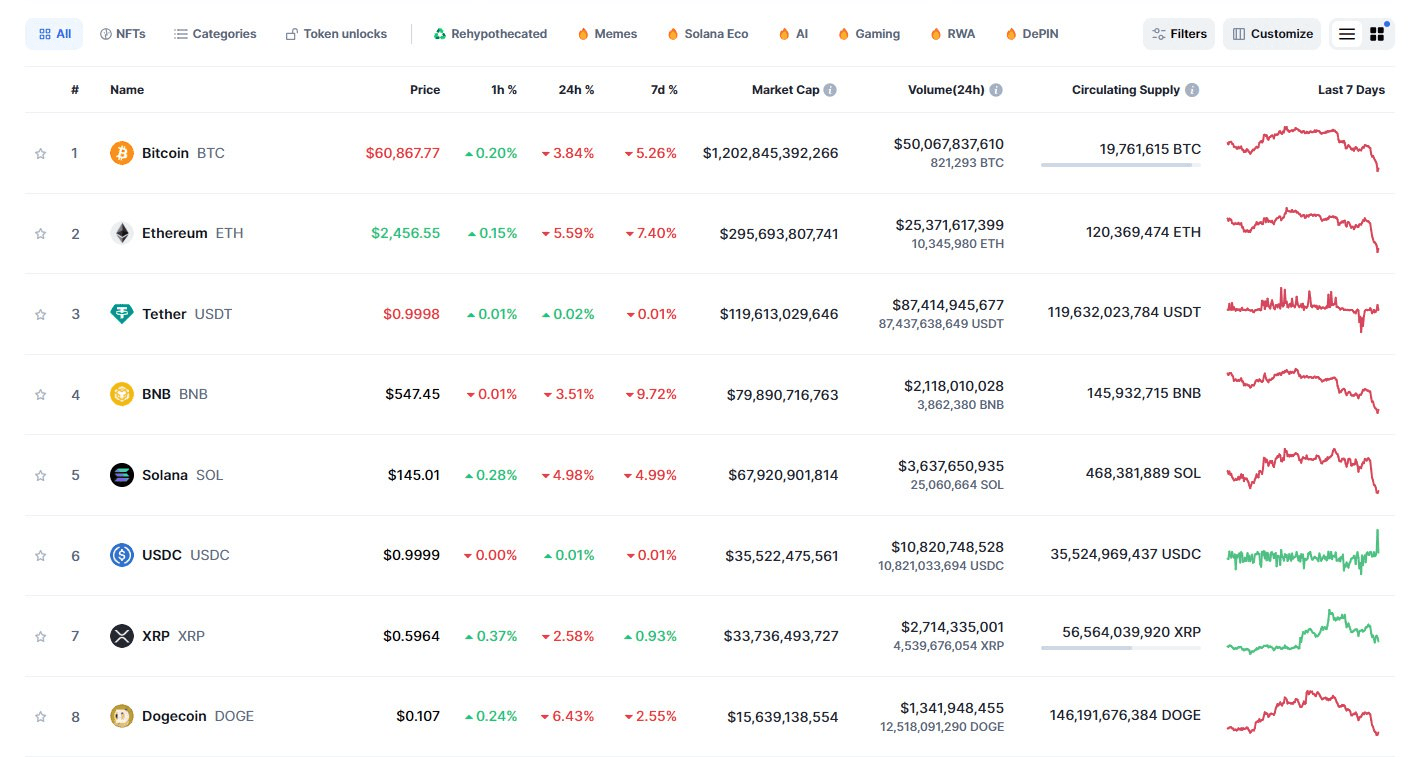The height and width of the screenshot is (757, 1420).
Task: Click the USDC logo icon
Action: [121, 555]
